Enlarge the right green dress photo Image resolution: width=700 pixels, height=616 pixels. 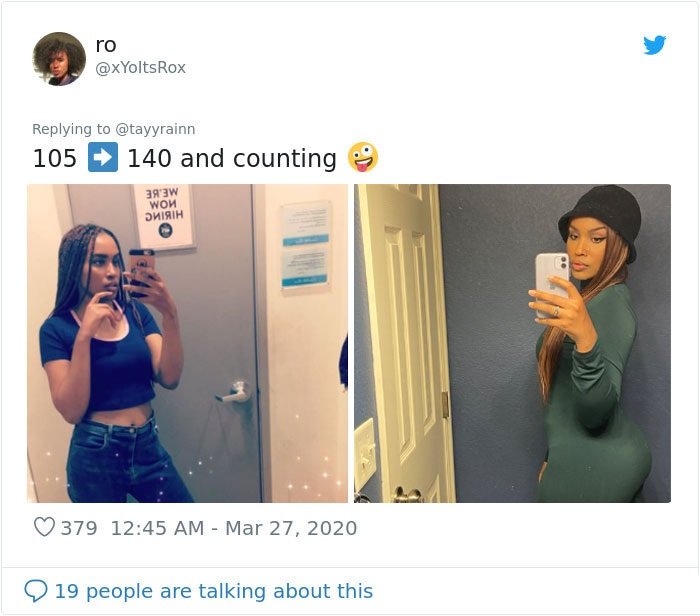click(512, 343)
